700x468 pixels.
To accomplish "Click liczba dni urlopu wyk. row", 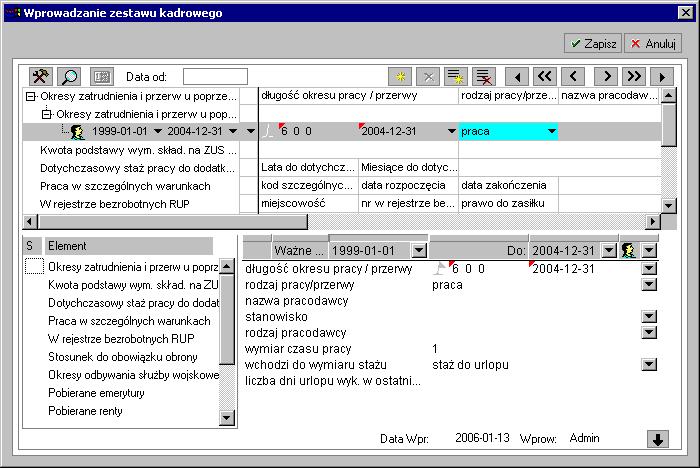I will (x=333, y=381).
